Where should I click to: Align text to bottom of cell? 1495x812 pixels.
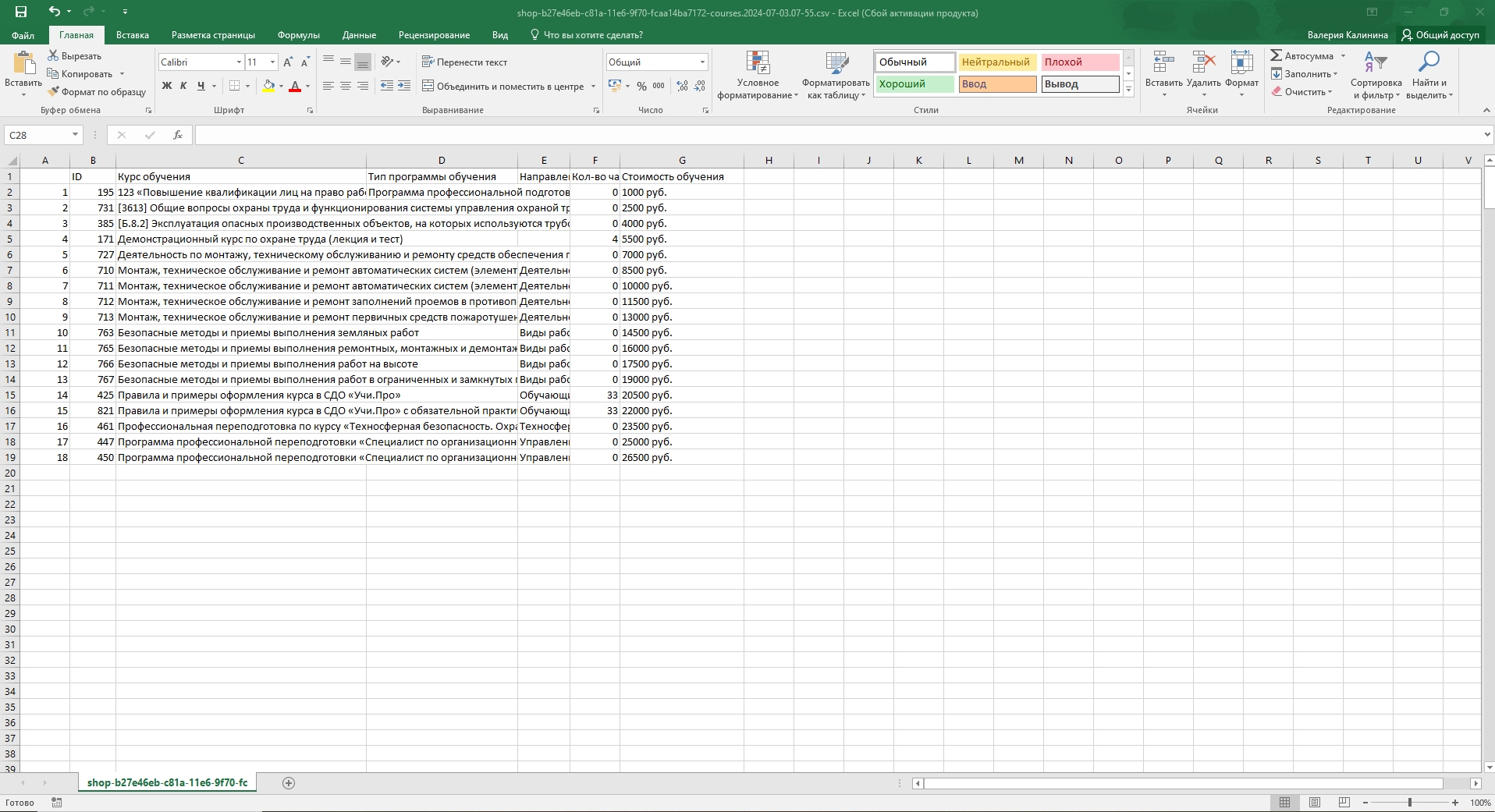tap(363, 62)
